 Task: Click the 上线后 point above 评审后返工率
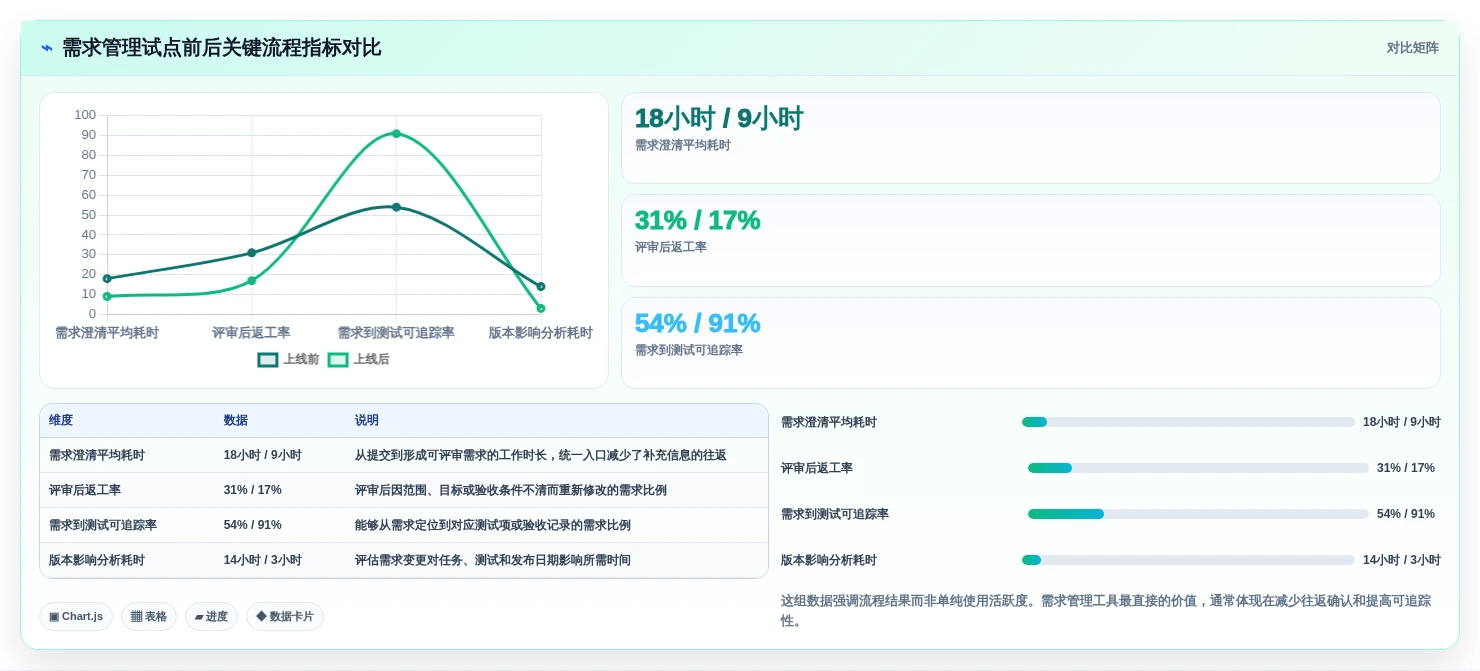coord(252,281)
